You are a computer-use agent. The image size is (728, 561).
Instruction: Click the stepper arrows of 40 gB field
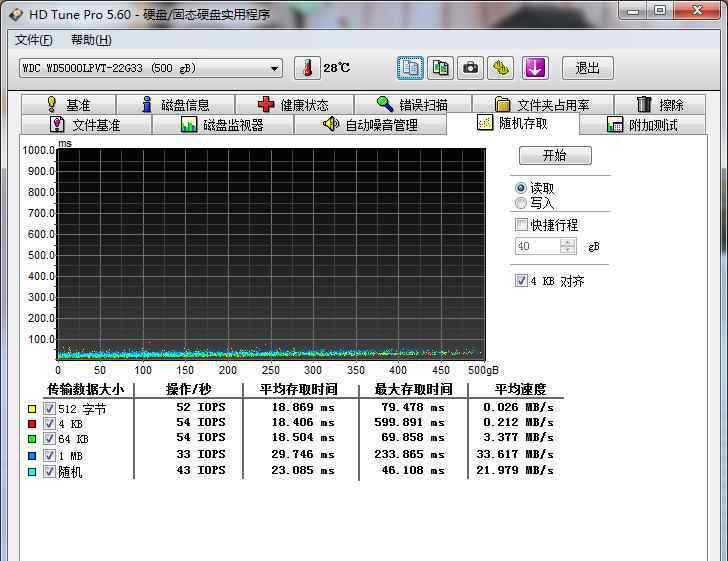568,246
